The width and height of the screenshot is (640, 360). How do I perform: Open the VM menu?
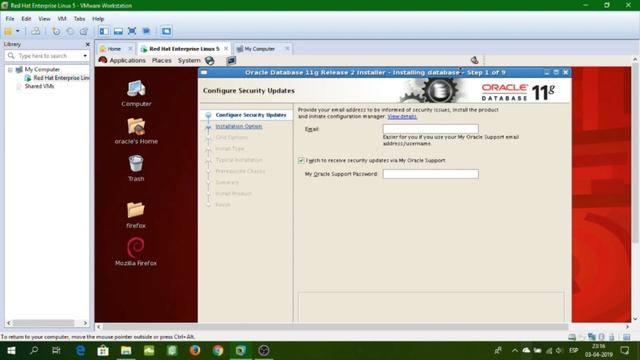pyautogui.click(x=62, y=19)
